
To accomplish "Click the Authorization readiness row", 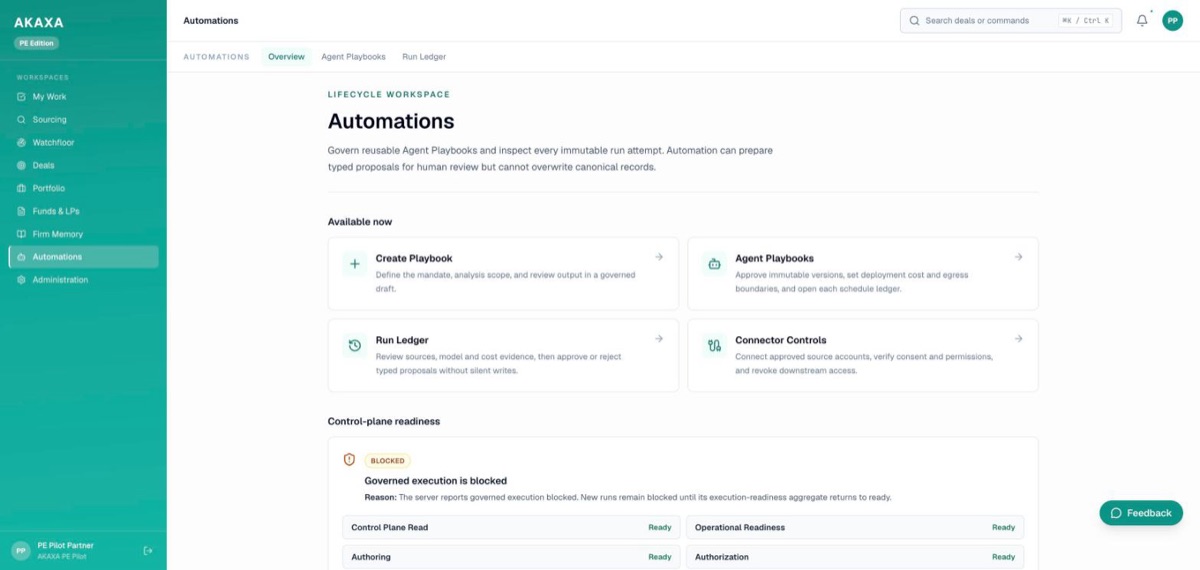I will (x=855, y=557).
